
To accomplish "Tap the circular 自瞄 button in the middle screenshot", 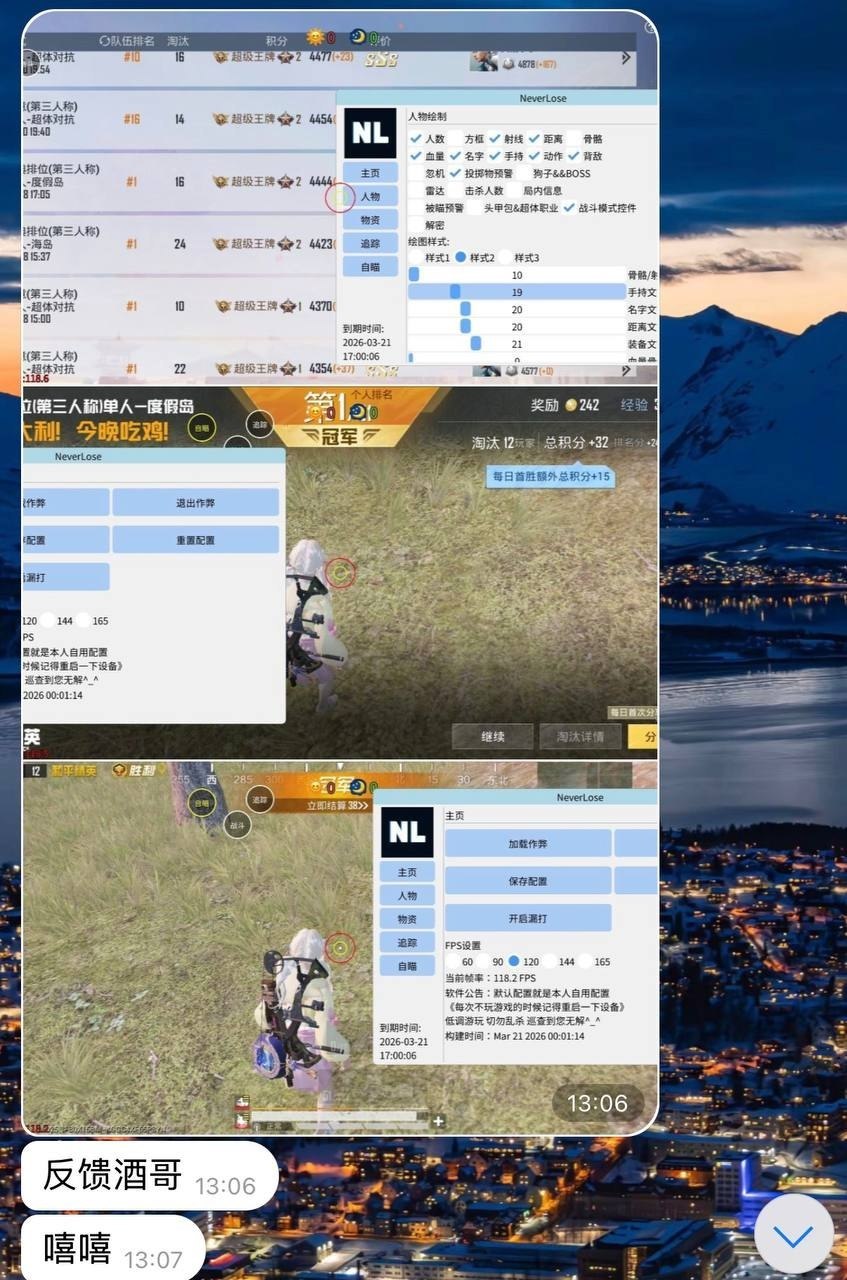I will click(x=203, y=428).
